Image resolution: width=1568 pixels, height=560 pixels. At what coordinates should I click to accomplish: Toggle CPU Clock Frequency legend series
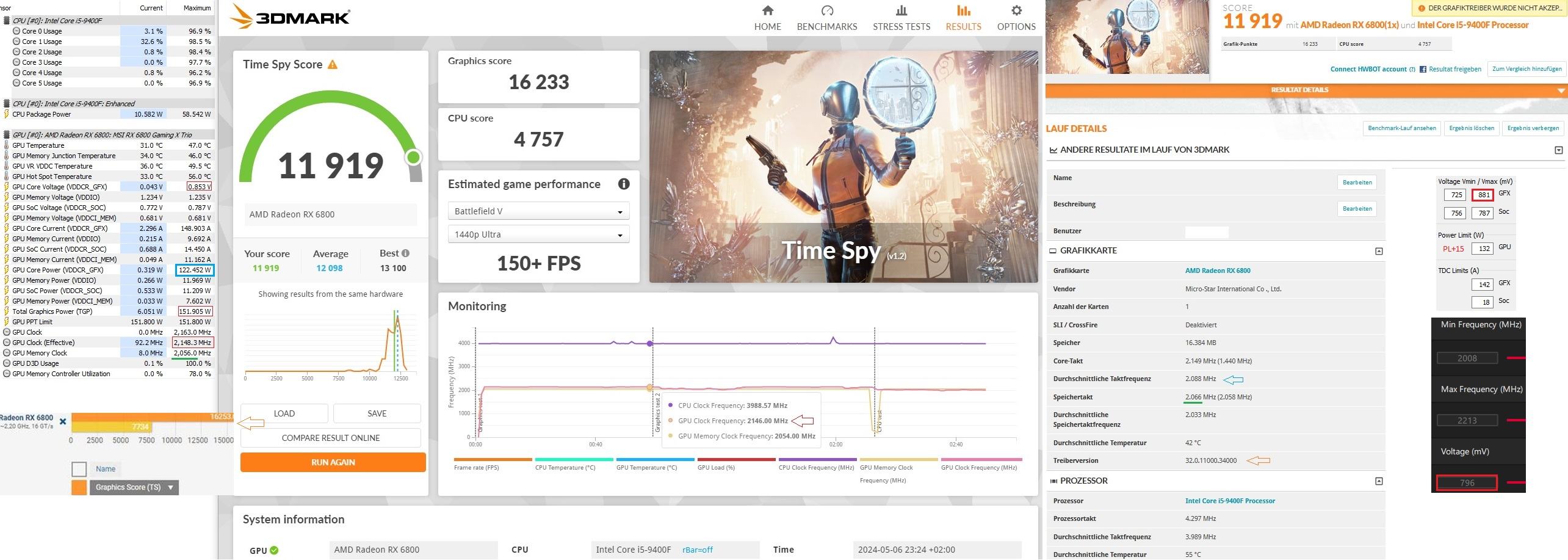click(x=818, y=464)
